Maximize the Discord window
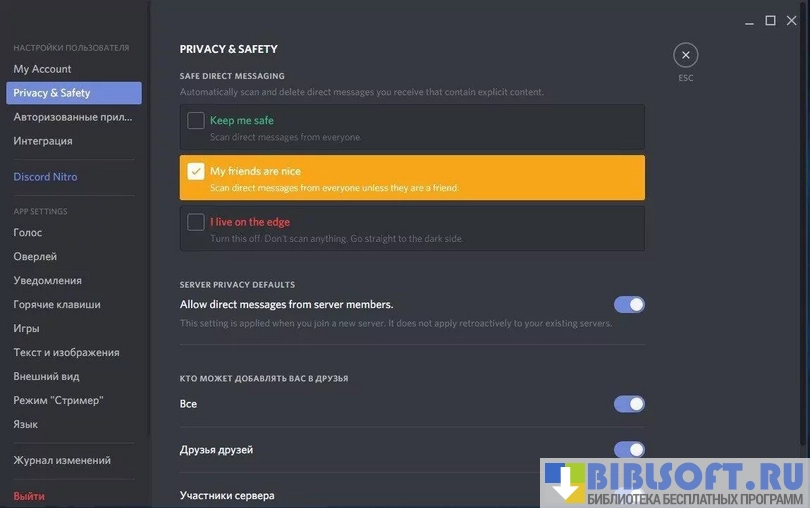 pos(770,20)
